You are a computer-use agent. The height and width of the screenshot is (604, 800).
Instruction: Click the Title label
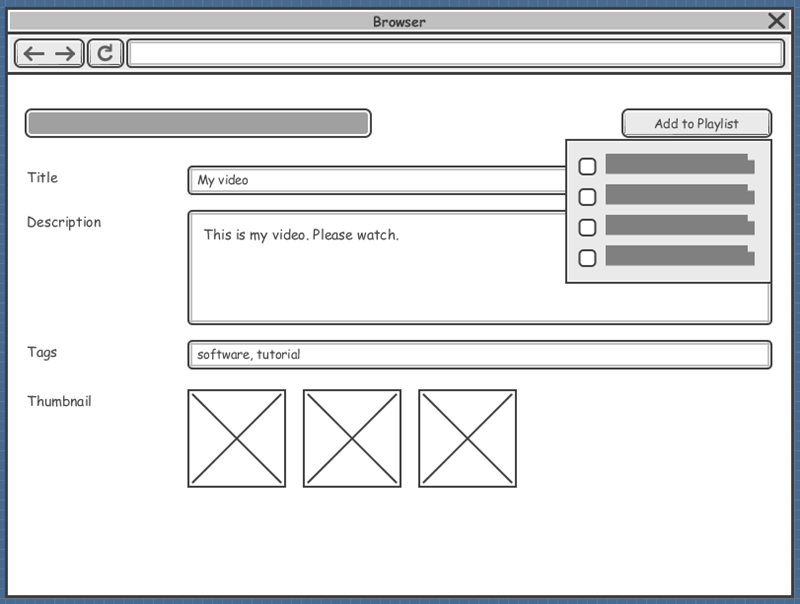[x=43, y=178]
